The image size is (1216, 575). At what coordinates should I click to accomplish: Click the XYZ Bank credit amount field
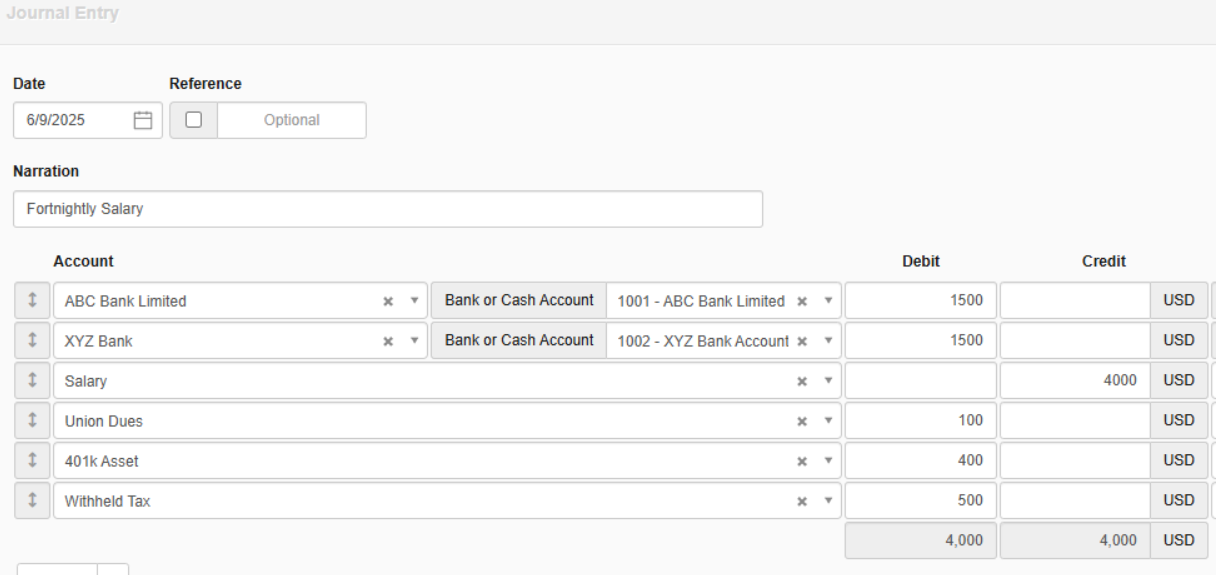click(1075, 341)
